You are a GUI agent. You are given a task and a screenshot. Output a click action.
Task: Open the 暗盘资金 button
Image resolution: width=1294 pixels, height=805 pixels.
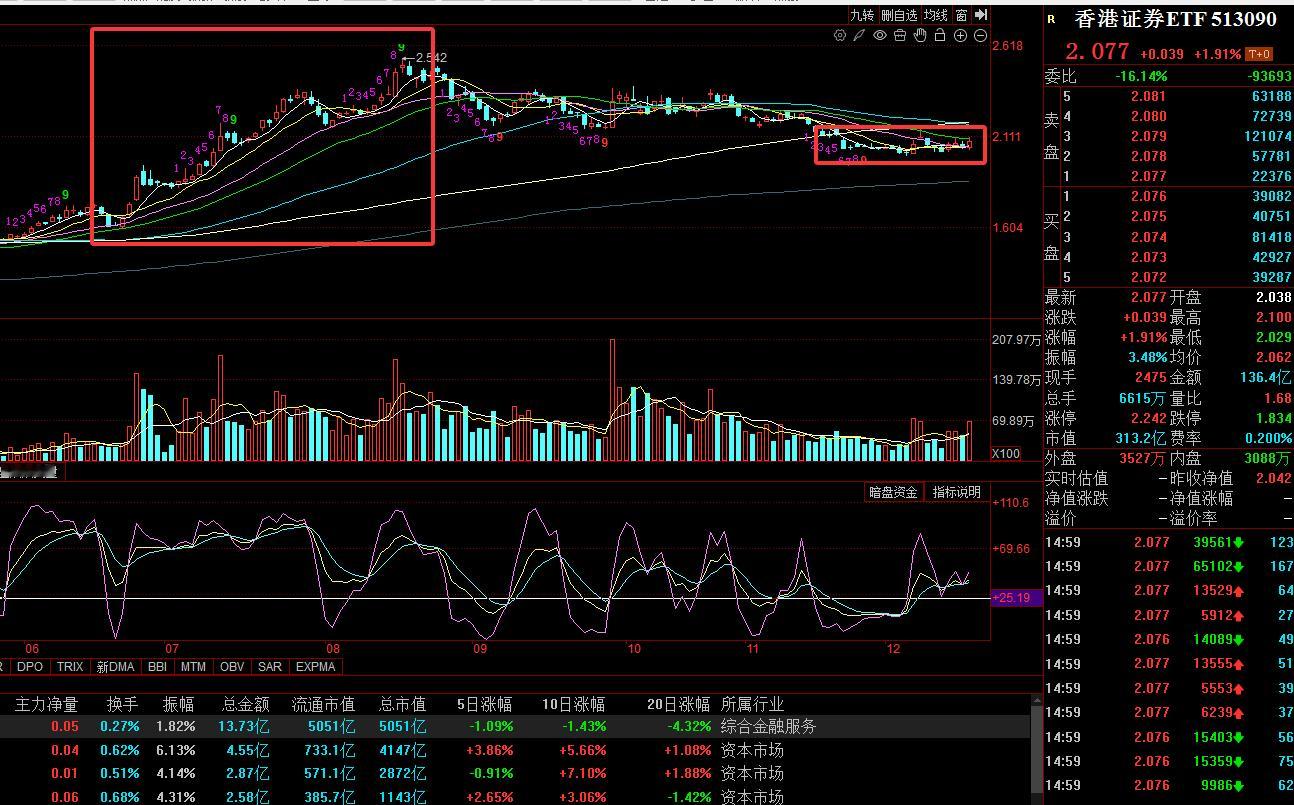coord(893,492)
